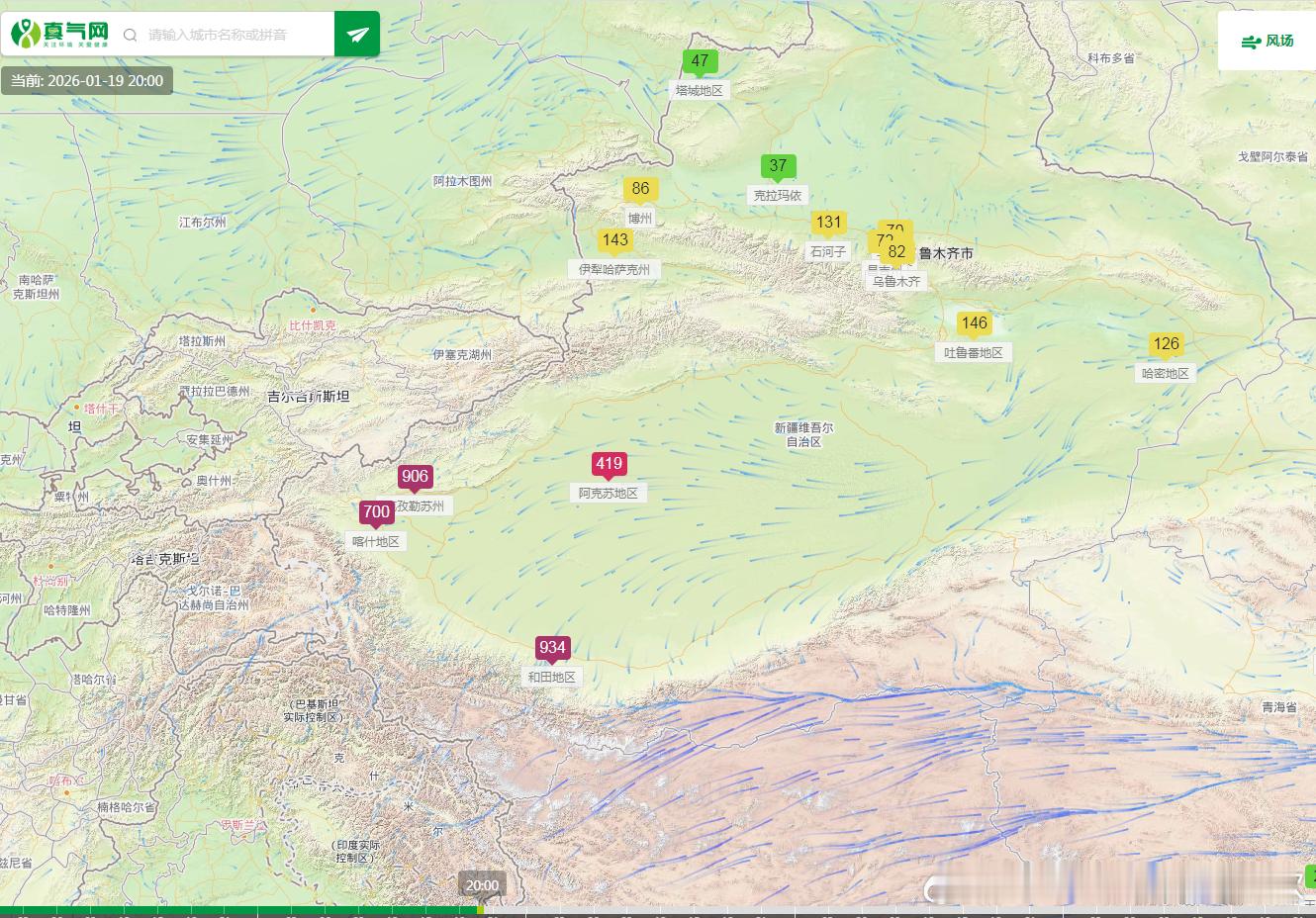Open the AQI 143 marker for 伊犁哈萨克州

(614, 240)
